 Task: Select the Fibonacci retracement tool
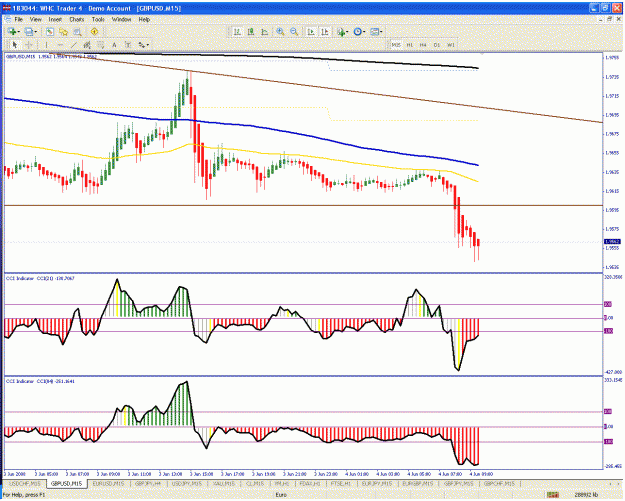coord(100,45)
